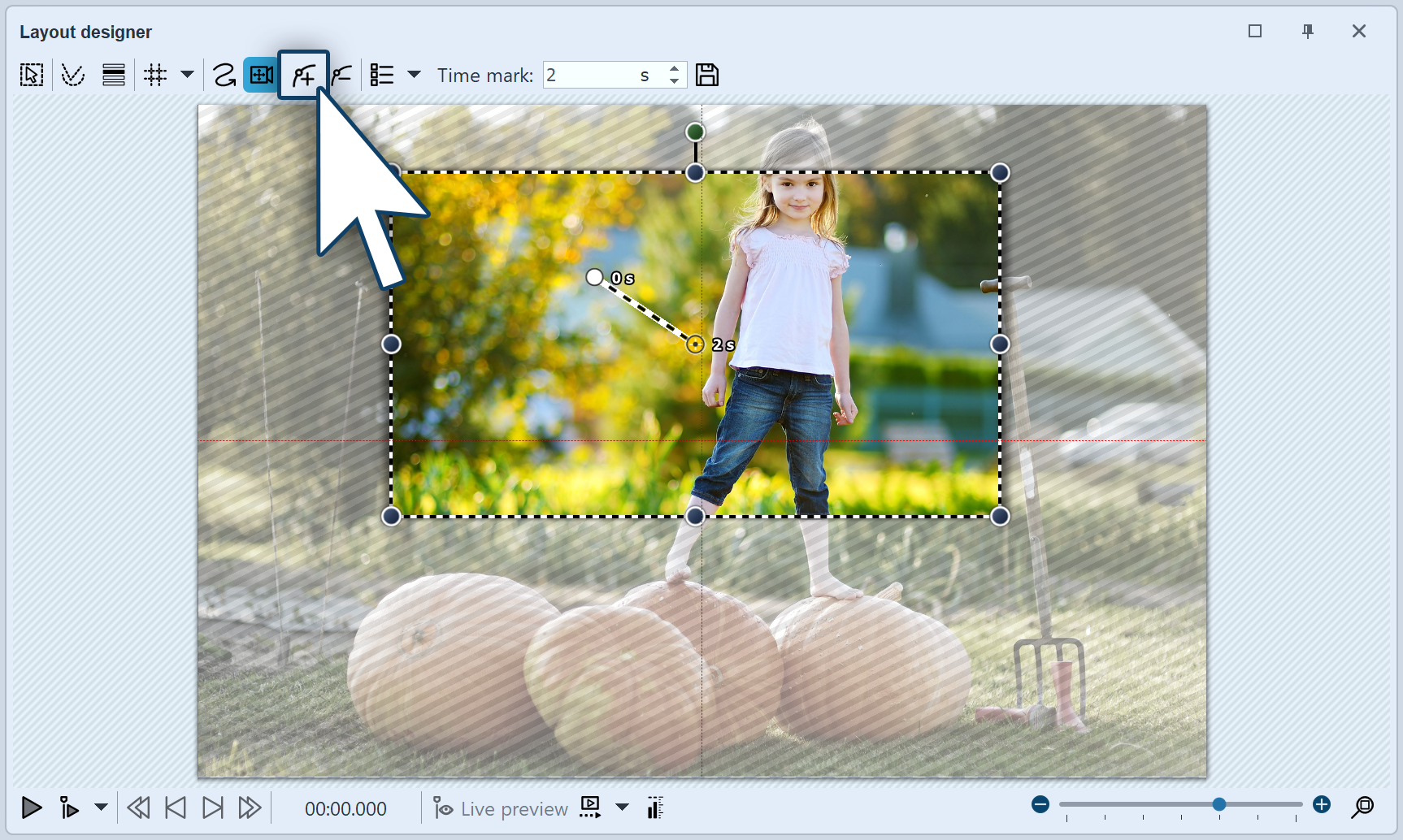Toggle camera pan mode off
Image resolution: width=1403 pixels, height=840 pixels.
point(261,75)
